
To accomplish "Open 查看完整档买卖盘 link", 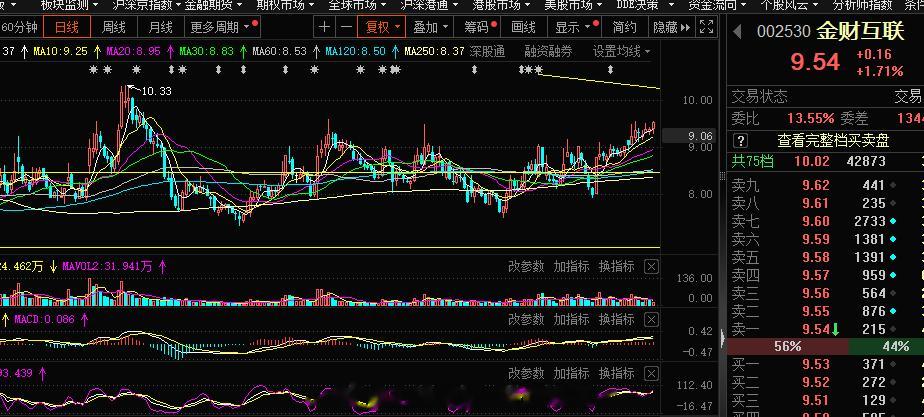I will click(833, 141).
